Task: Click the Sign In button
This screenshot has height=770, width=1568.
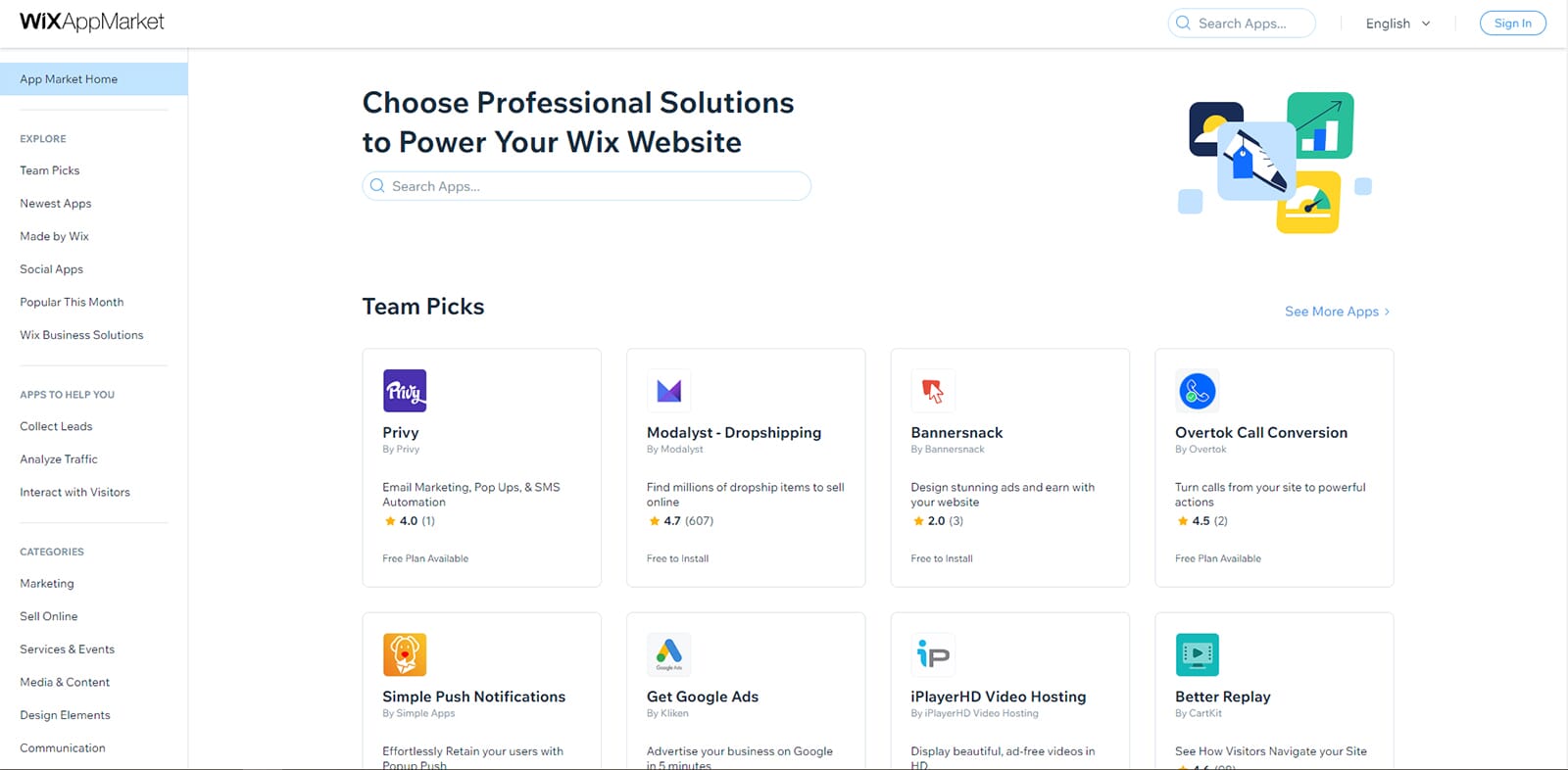Action: pos(1513,24)
